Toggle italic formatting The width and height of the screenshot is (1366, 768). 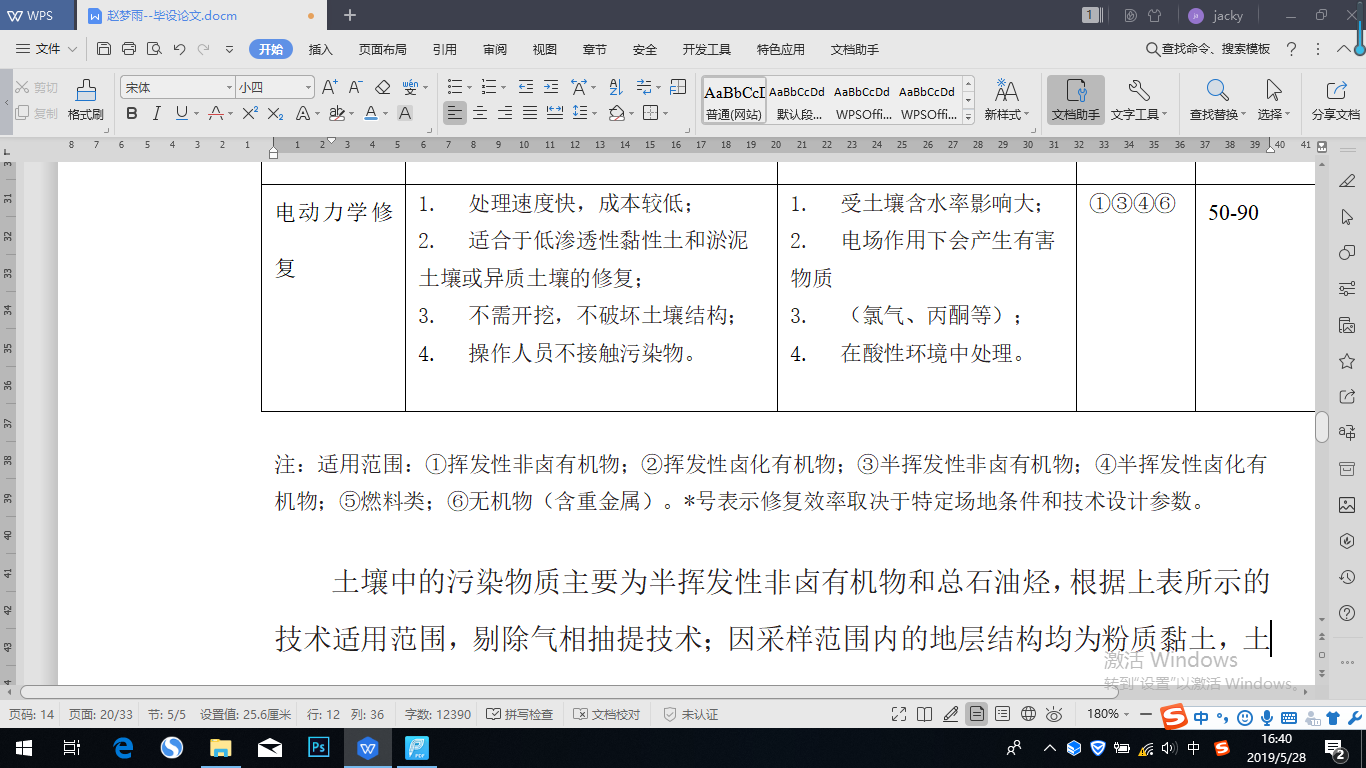[156, 114]
